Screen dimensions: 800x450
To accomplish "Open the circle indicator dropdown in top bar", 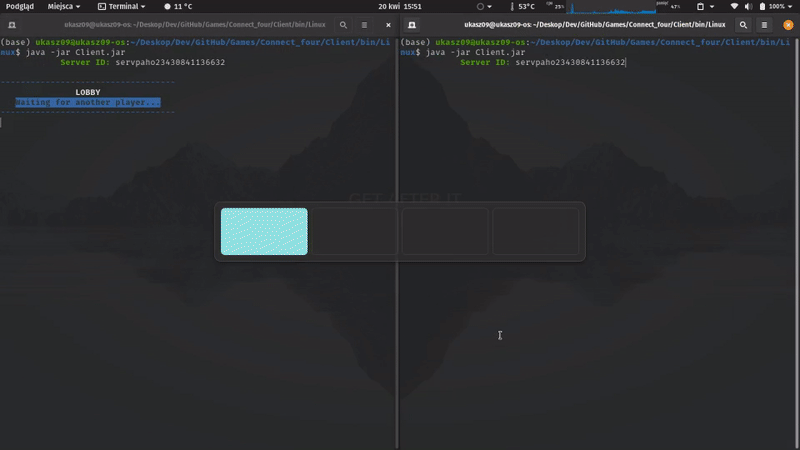I will (484, 7).
